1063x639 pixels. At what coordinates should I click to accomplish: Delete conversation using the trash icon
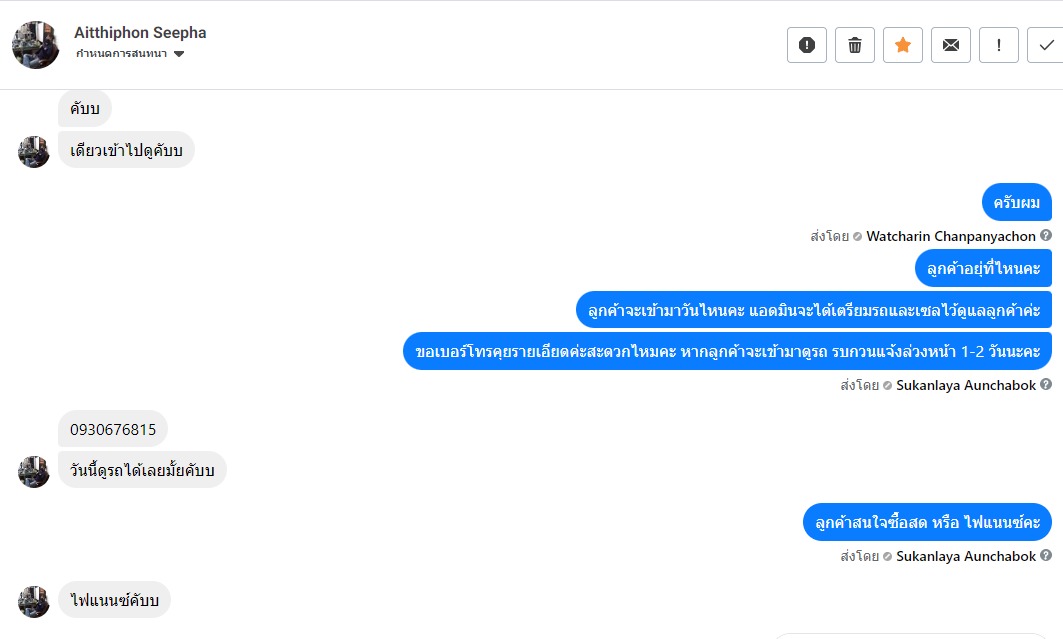[x=855, y=45]
